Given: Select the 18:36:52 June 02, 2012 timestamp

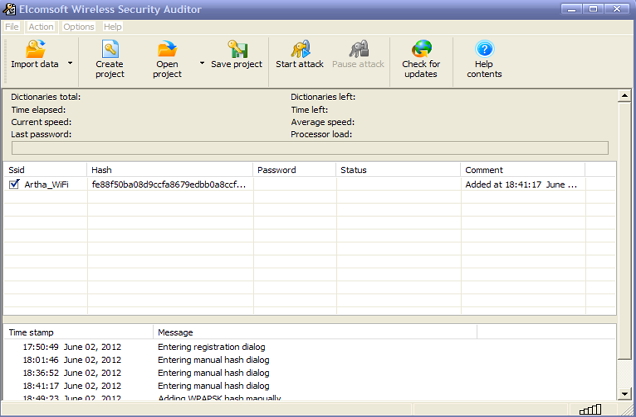Looking at the screenshot, I should coord(72,373).
